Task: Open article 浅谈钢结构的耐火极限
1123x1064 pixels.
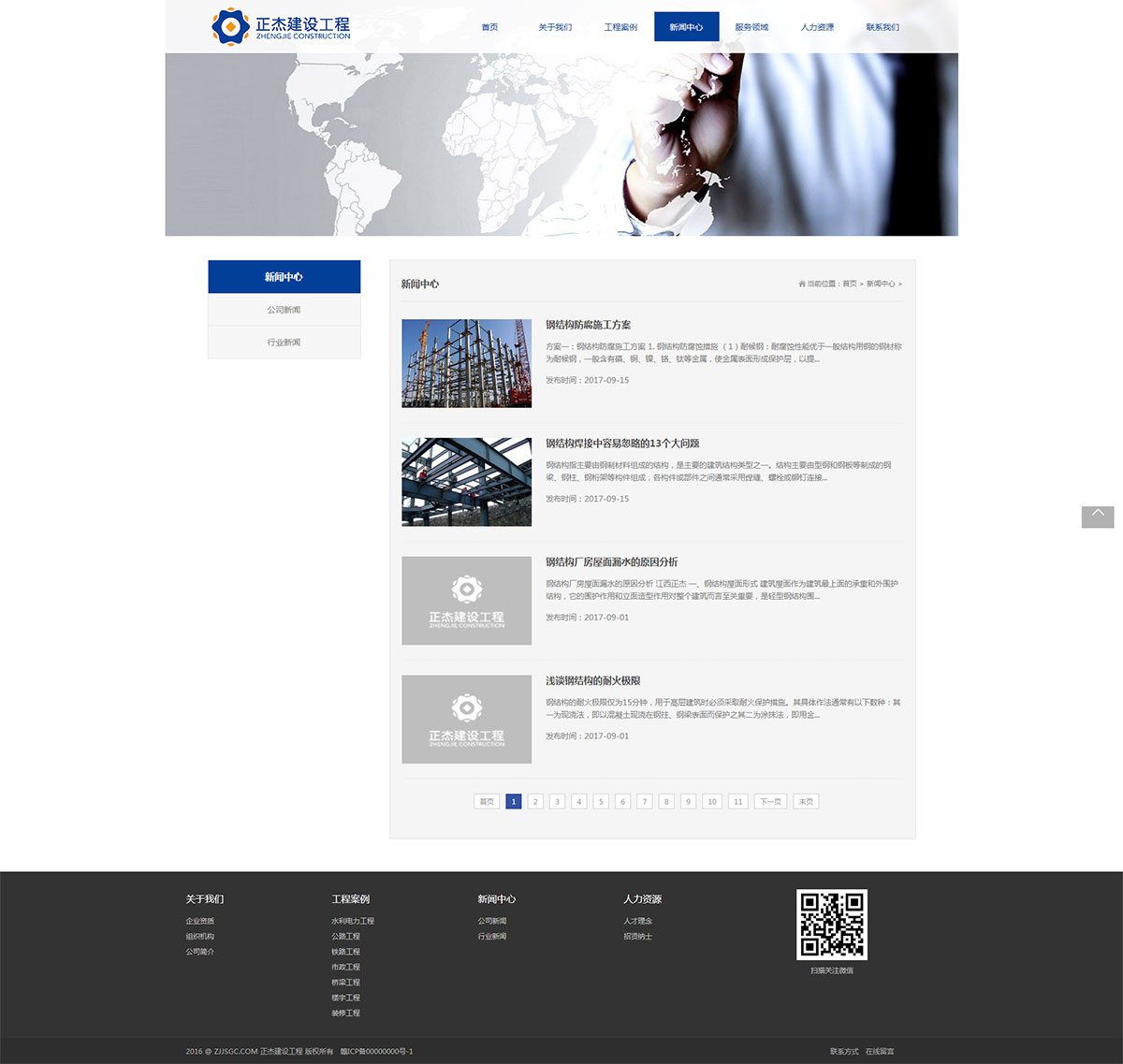Action: click(x=592, y=681)
